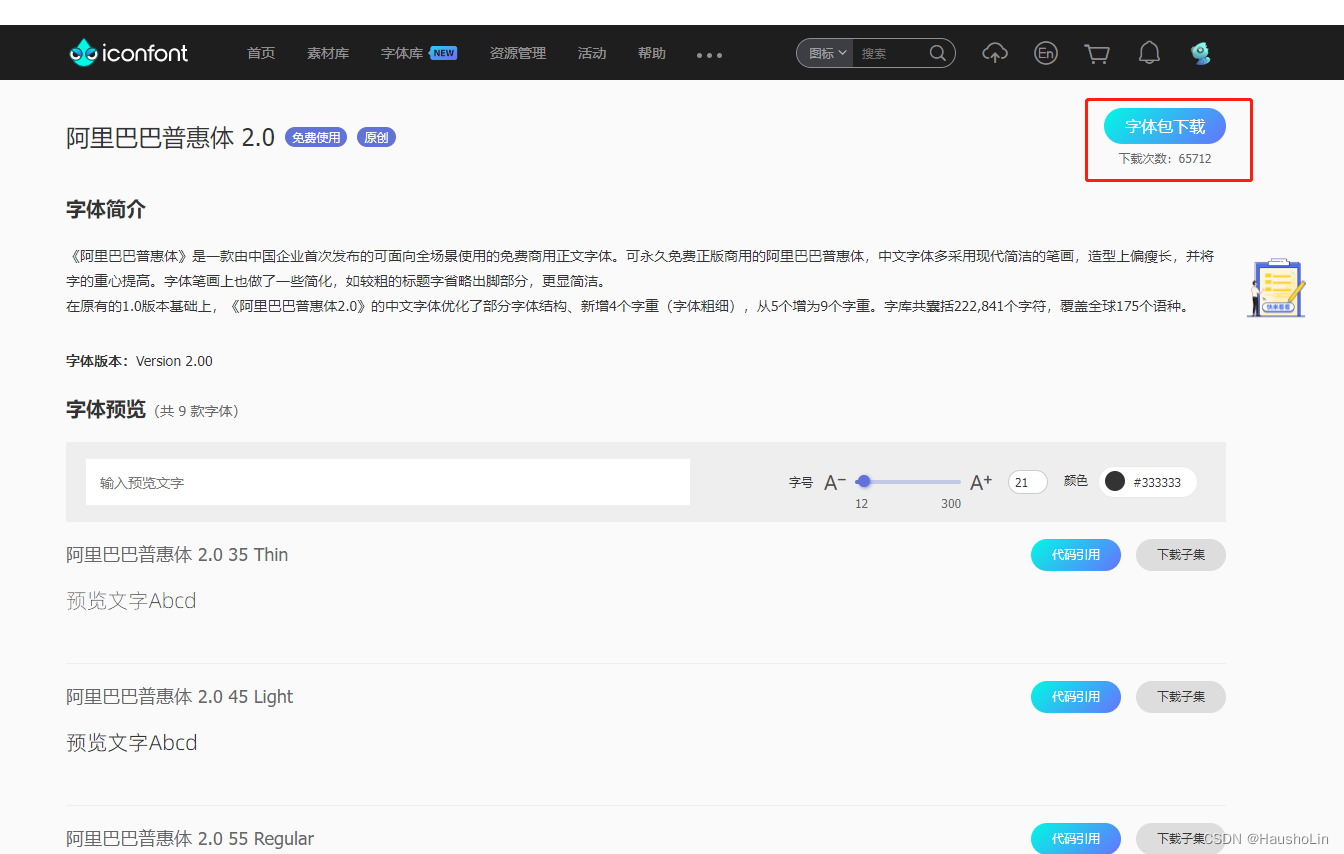Viewport: 1344px width, 854px height.
Task: Click 代码引用 for 55 Regular
Action: [x=1076, y=839]
